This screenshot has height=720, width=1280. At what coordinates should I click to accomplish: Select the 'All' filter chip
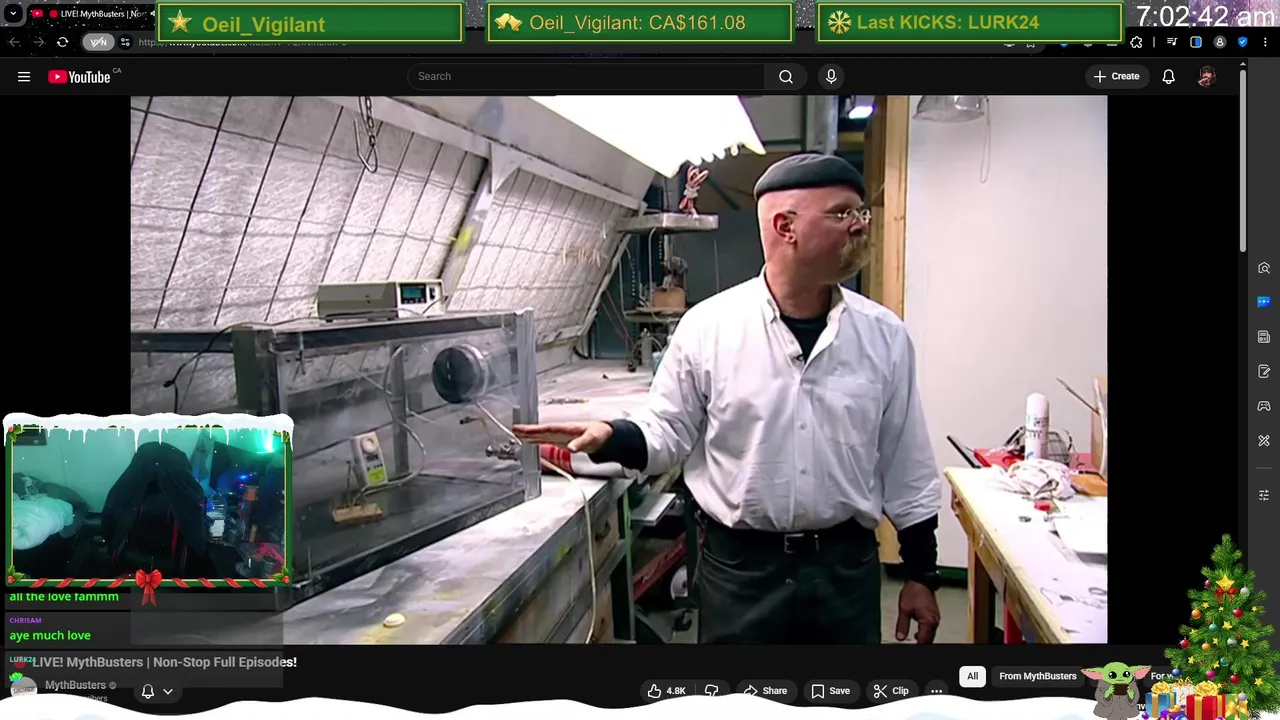coord(972,676)
